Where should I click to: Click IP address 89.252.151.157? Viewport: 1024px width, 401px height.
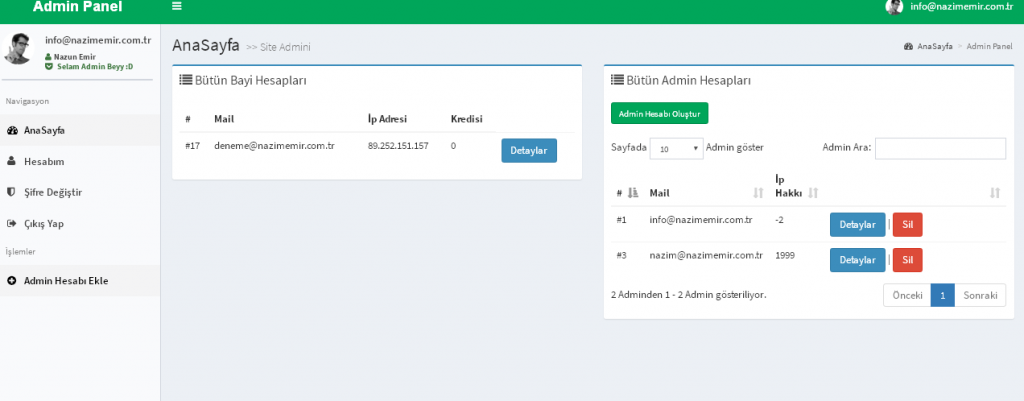point(398,146)
